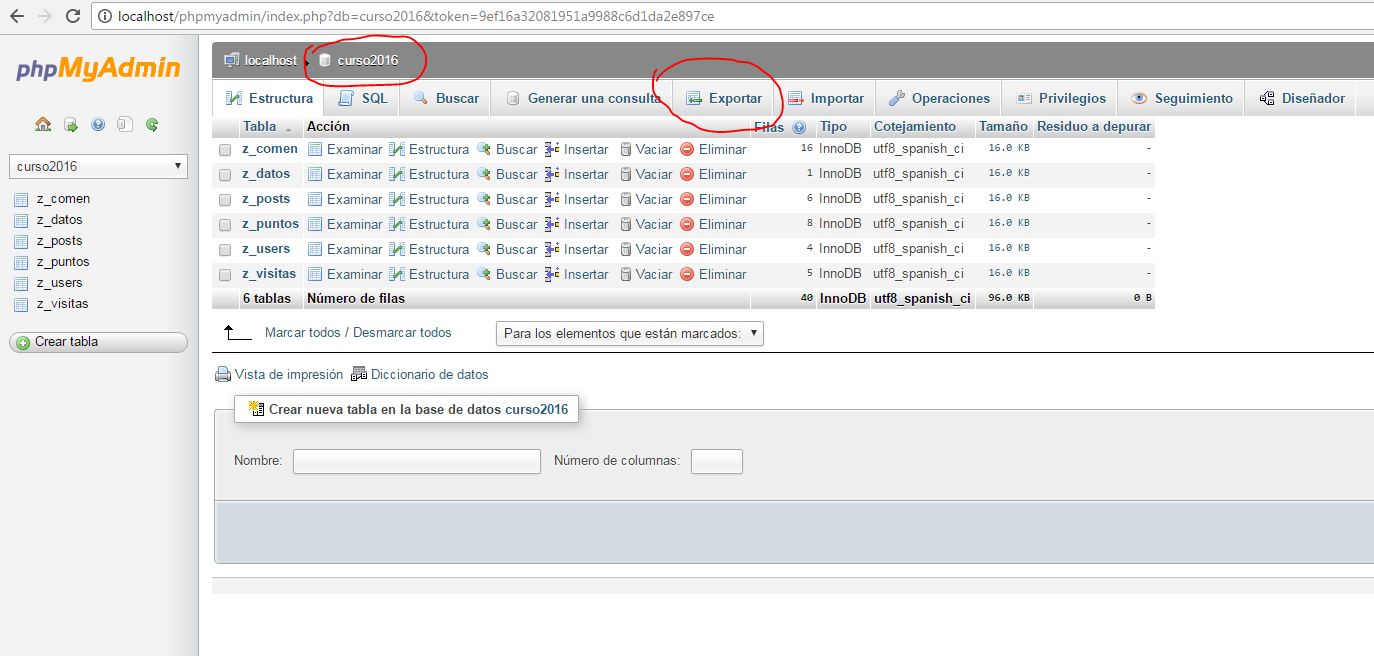Click the log out icon below the logo
Viewport: 1374px width, 656px height.
pos(70,124)
